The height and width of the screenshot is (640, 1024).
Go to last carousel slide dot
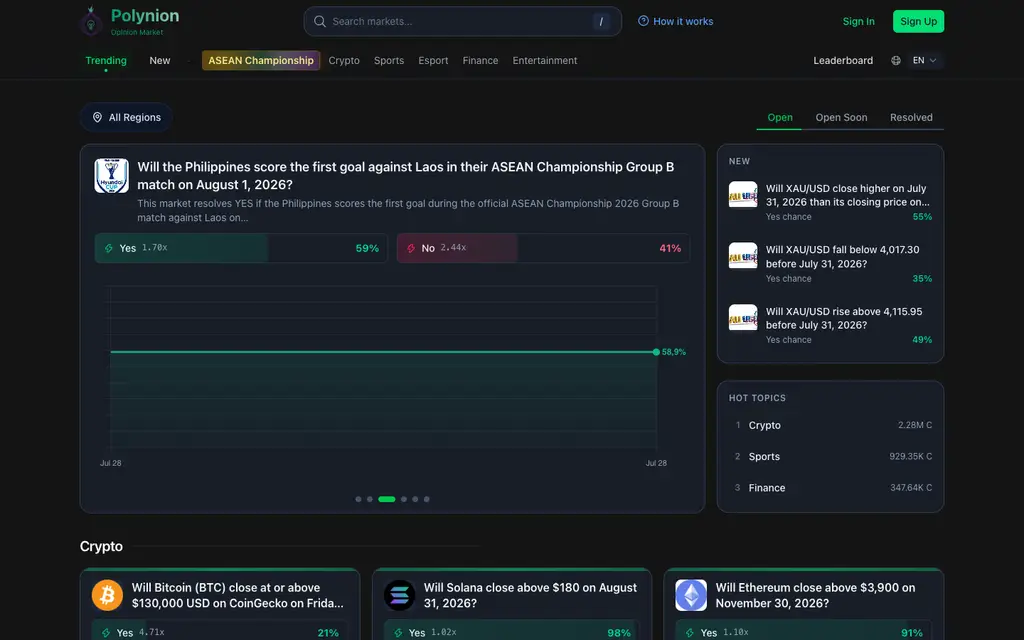(x=426, y=499)
